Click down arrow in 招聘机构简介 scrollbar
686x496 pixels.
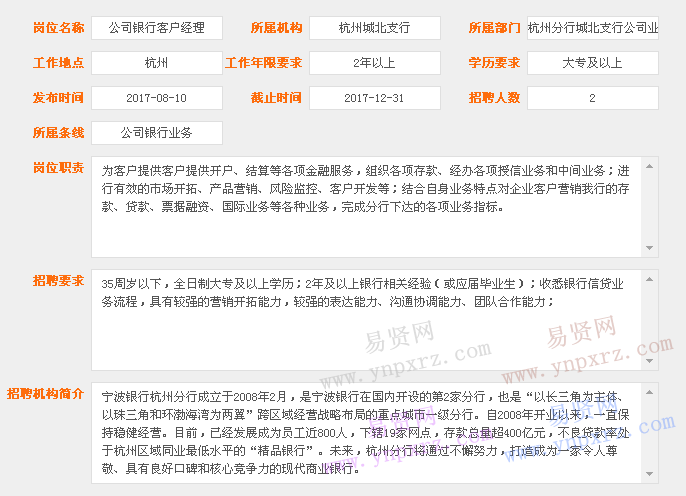coord(649,473)
